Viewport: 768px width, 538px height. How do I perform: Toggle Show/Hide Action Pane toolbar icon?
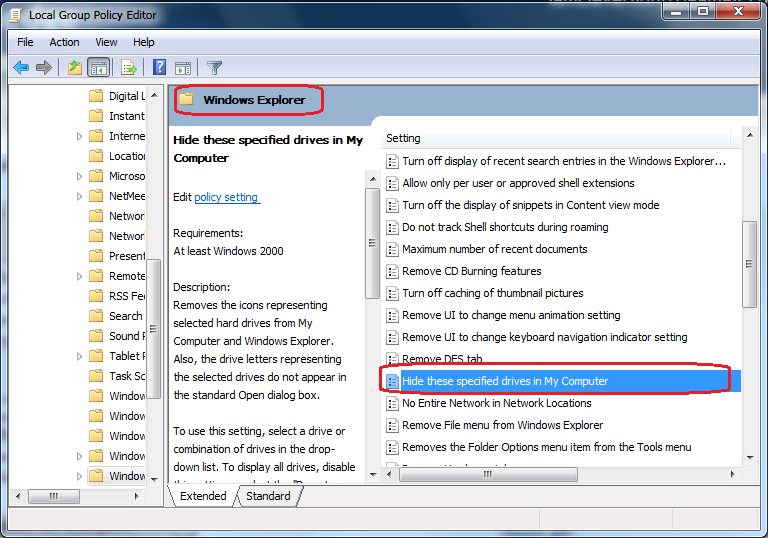click(x=183, y=68)
